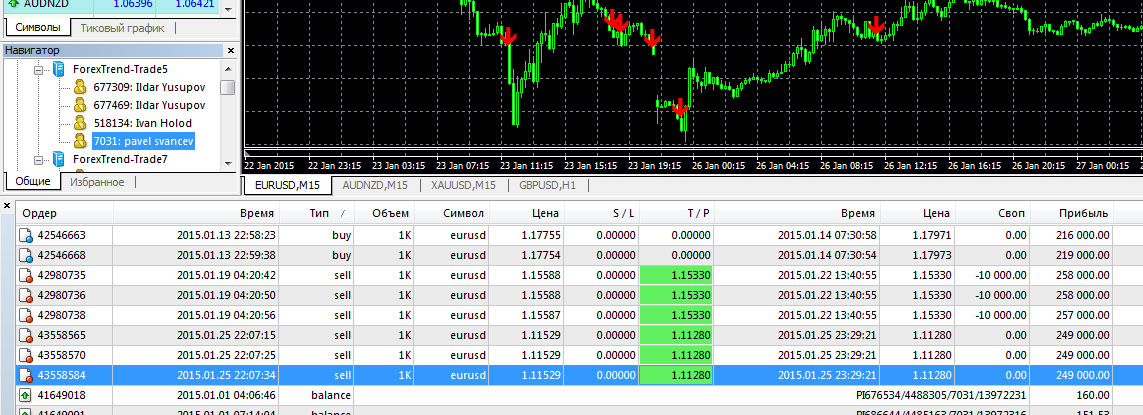Close the Навигатор panel
Image resolution: width=1143 pixels, height=415 pixels.
pos(231,50)
